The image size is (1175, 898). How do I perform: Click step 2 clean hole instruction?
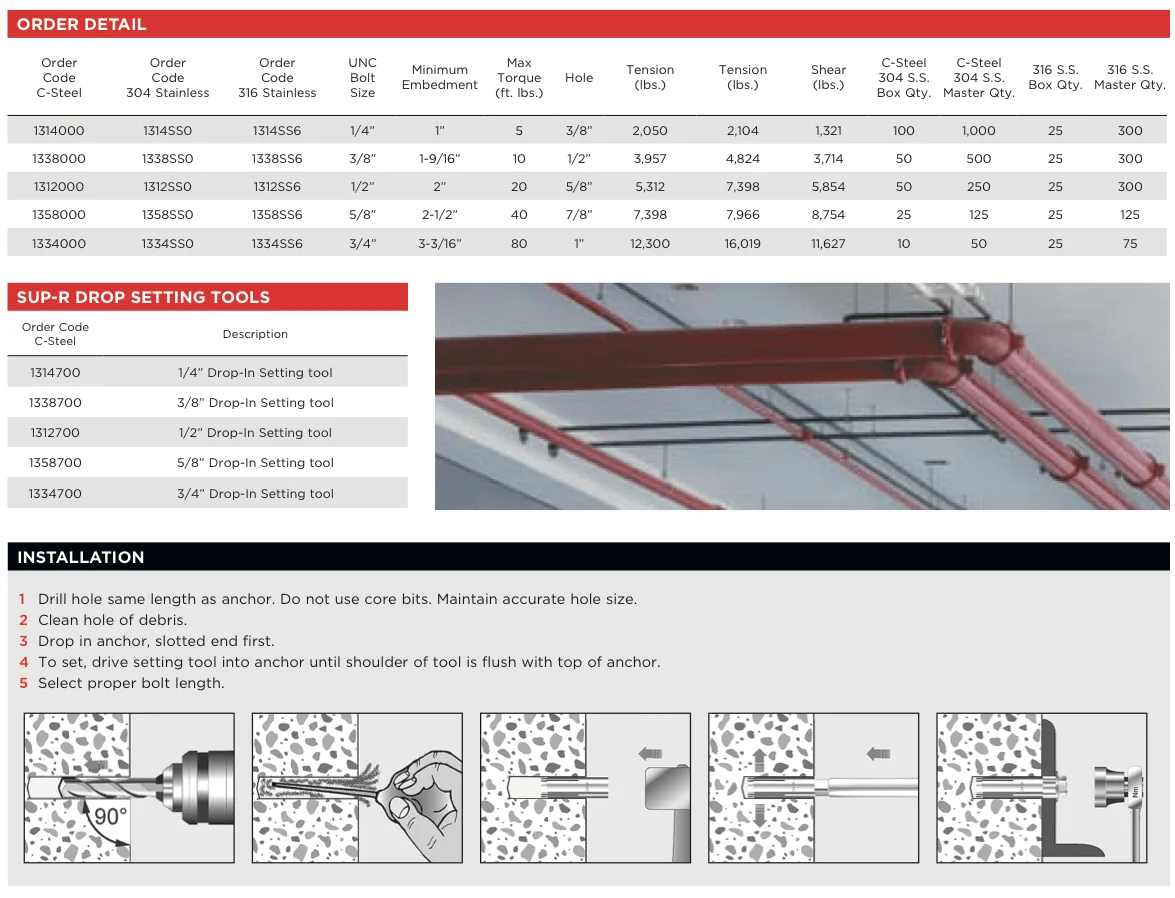coord(112,620)
